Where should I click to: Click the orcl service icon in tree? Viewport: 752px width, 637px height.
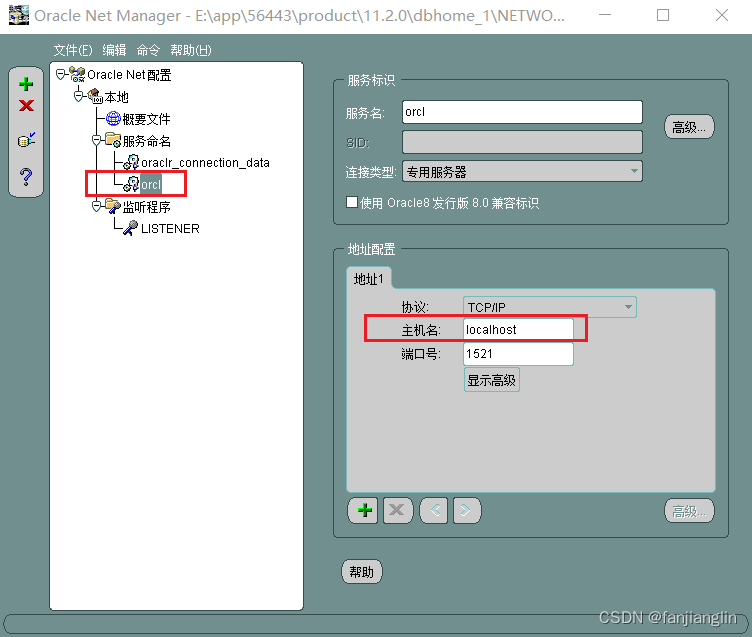131,184
